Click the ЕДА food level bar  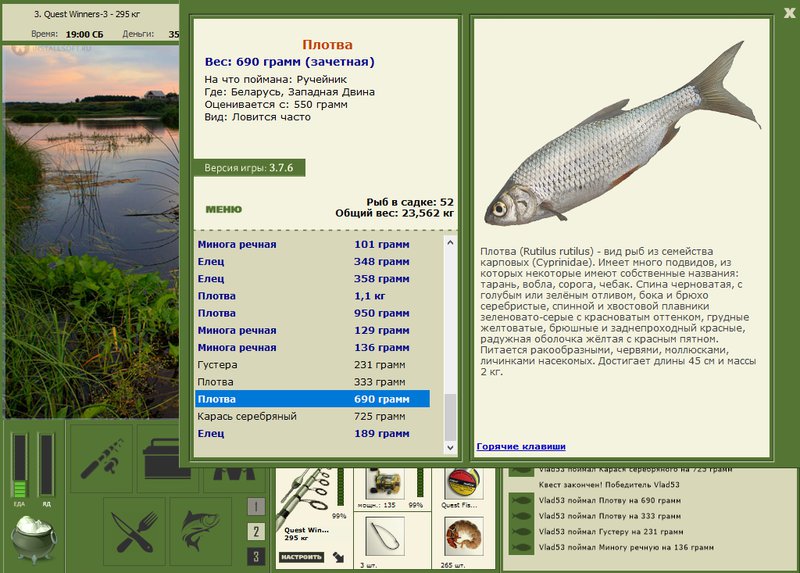pyautogui.click(x=20, y=465)
